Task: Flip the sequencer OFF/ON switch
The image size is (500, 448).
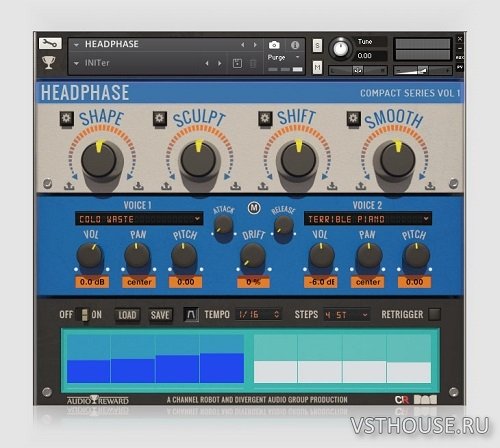Action: click(x=85, y=315)
